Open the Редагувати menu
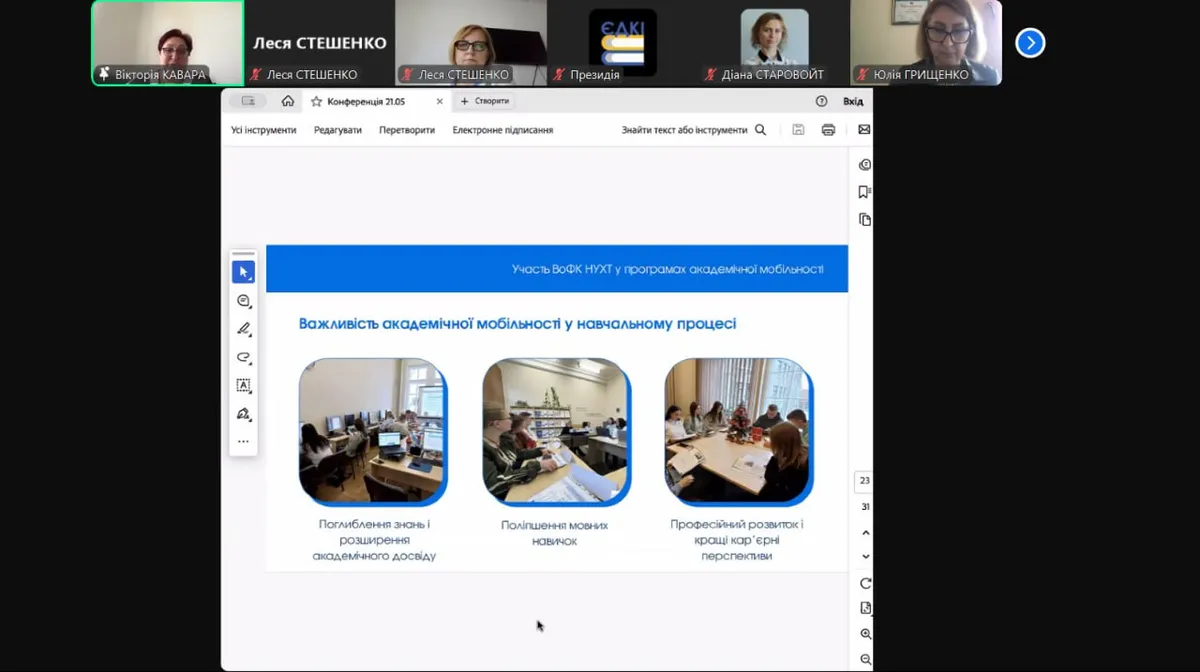Viewport: 1200px width, 672px height. (x=338, y=130)
